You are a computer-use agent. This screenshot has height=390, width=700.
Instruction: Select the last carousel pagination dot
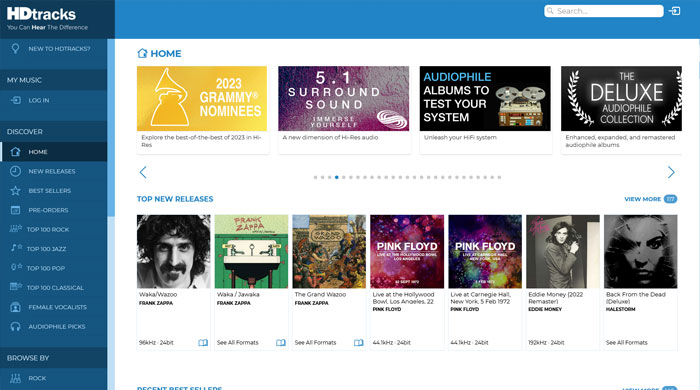click(x=499, y=178)
